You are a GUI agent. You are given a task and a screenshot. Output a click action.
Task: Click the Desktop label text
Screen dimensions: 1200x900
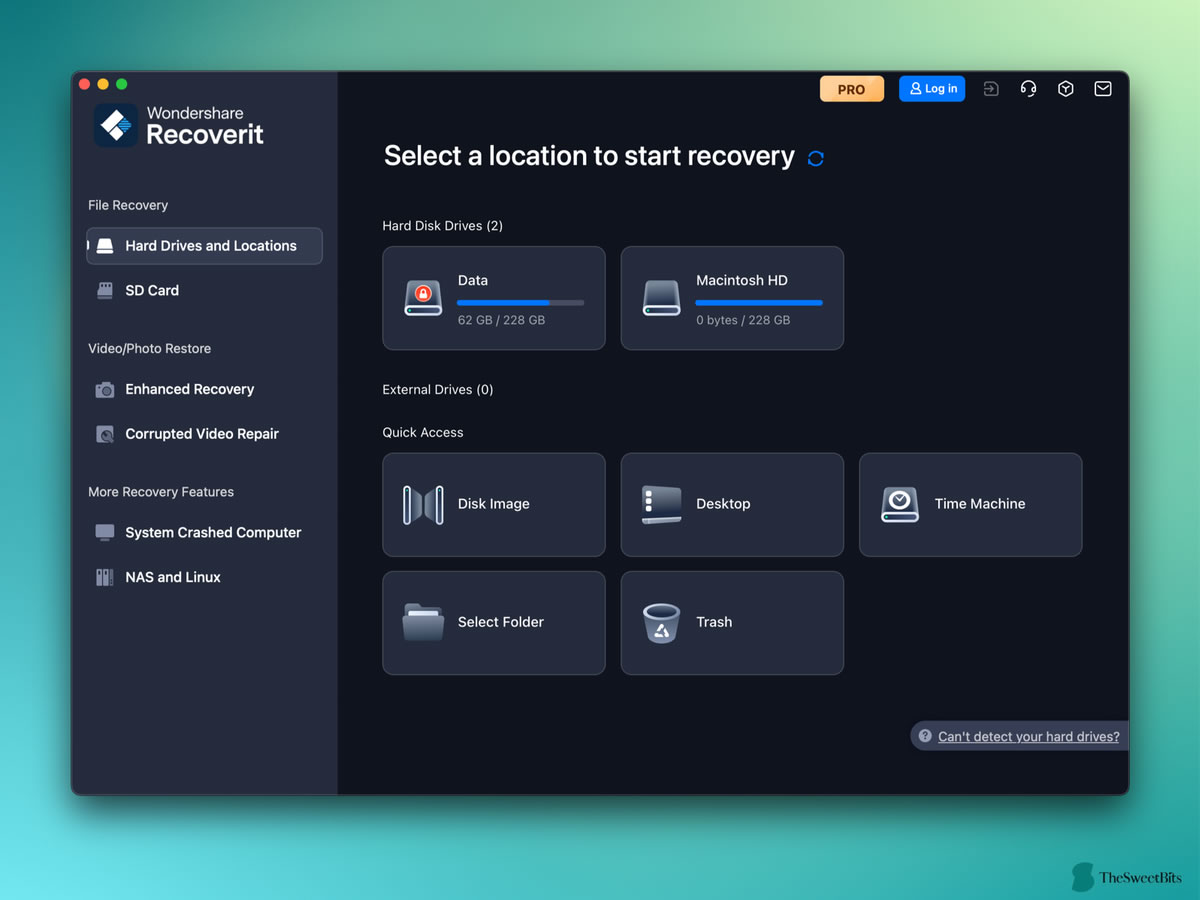click(723, 504)
